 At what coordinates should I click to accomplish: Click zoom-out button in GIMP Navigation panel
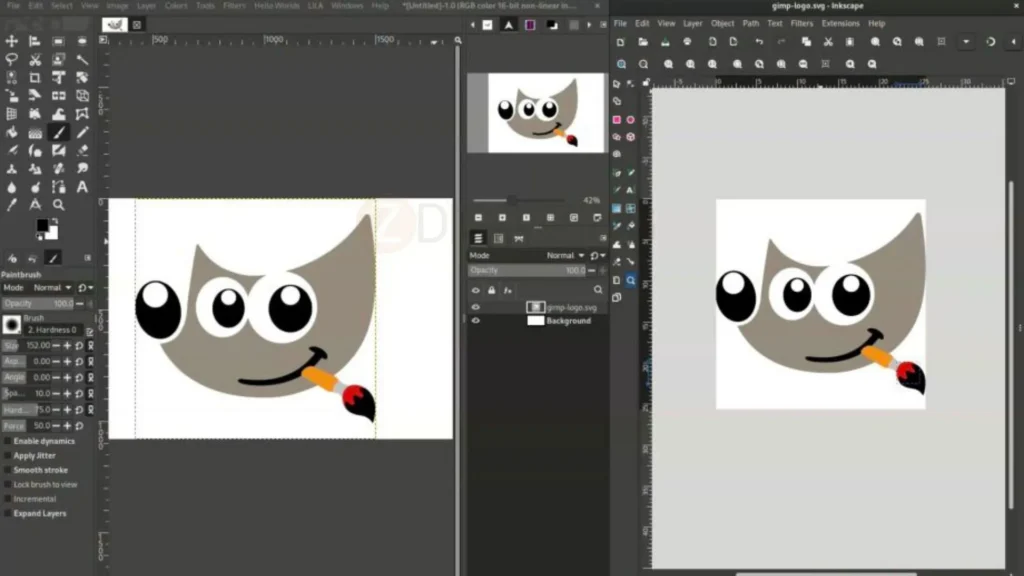(478, 217)
